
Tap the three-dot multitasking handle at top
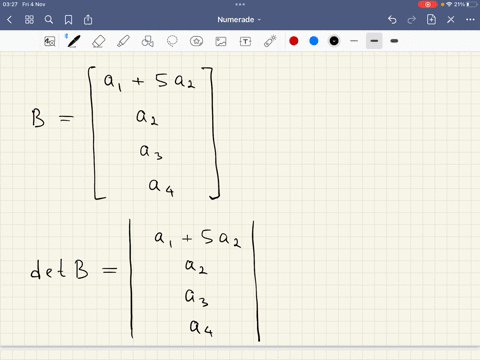click(240, 4)
